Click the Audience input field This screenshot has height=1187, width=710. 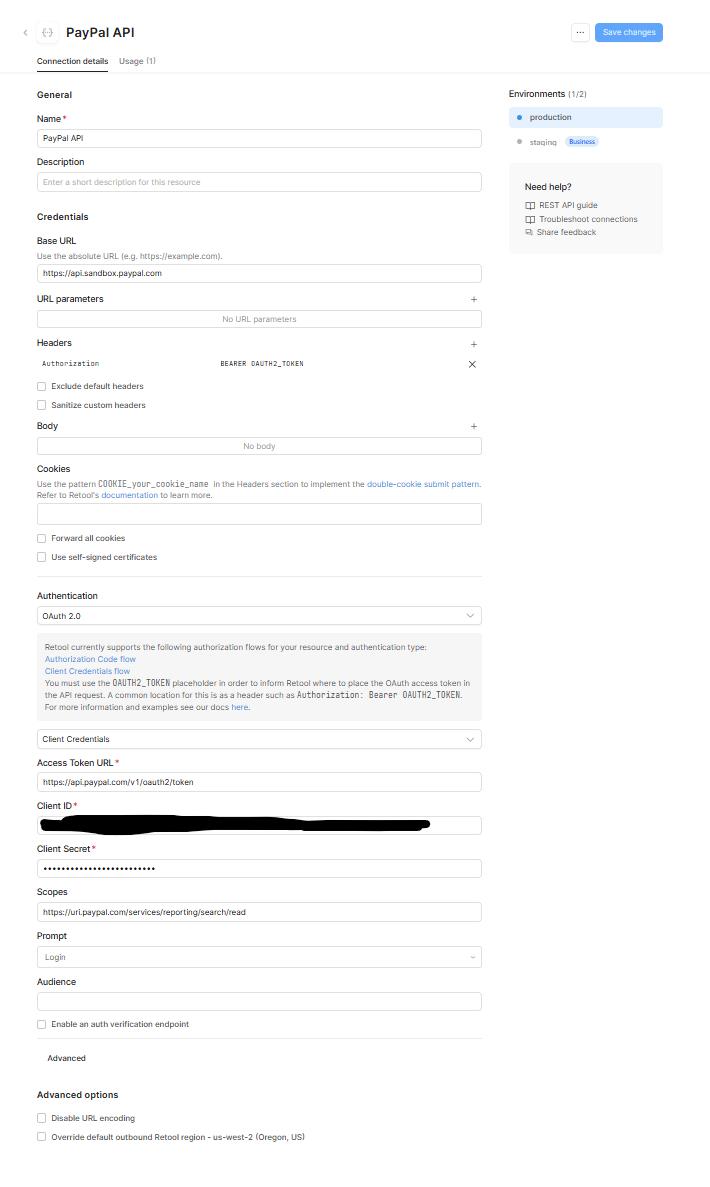coord(259,1002)
